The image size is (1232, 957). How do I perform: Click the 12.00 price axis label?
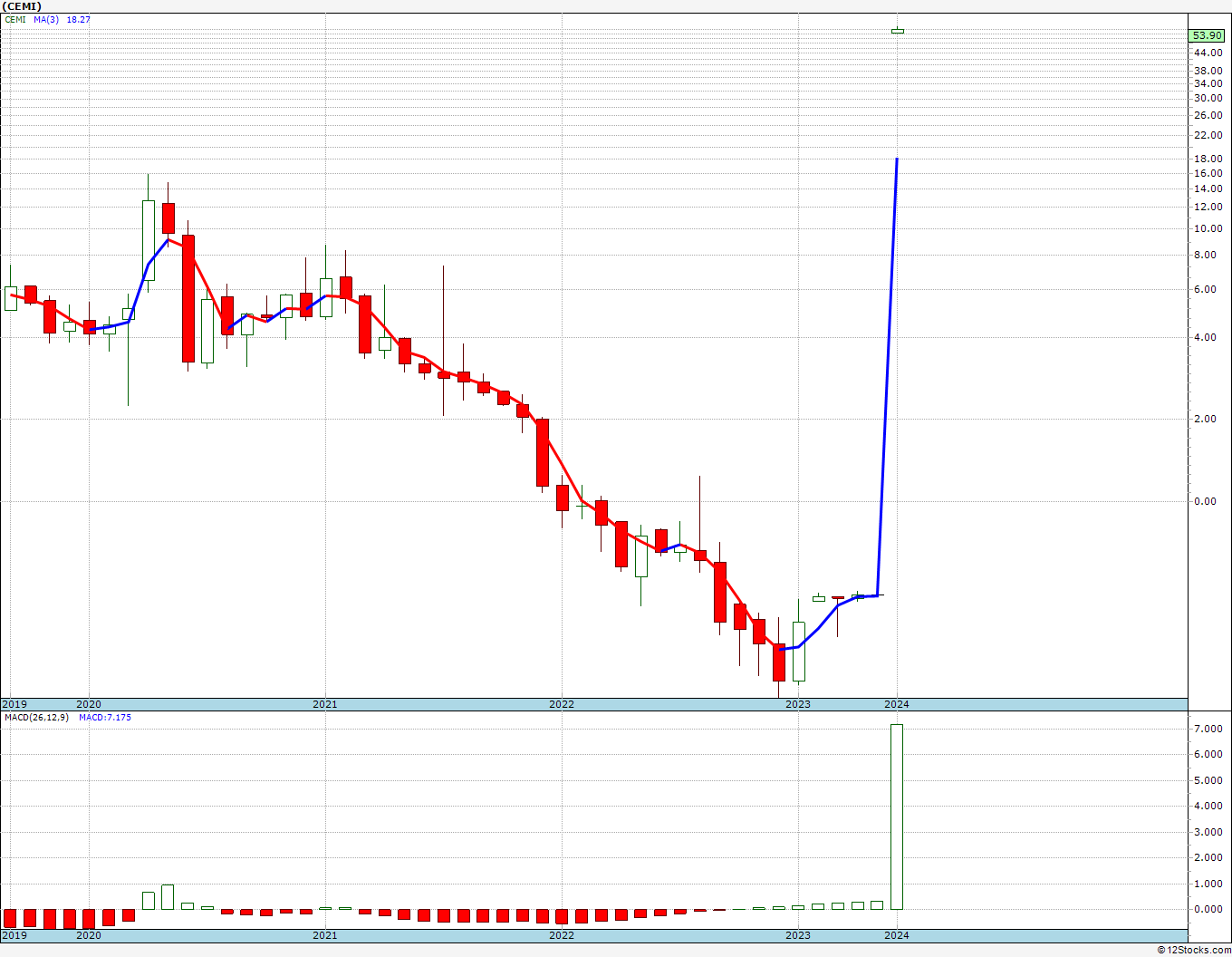pyautogui.click(x=1208, y=207)
